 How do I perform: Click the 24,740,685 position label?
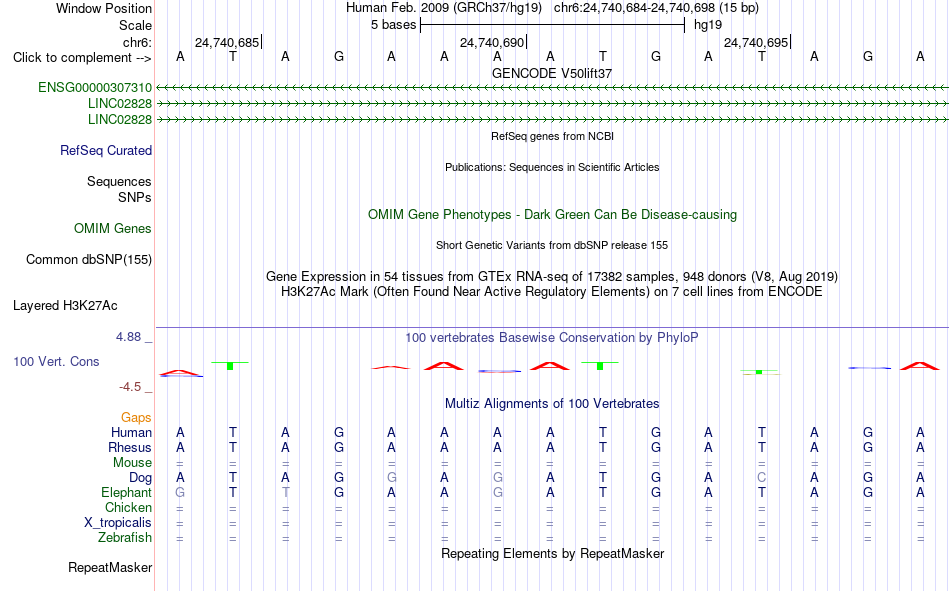tap(227, 42)
